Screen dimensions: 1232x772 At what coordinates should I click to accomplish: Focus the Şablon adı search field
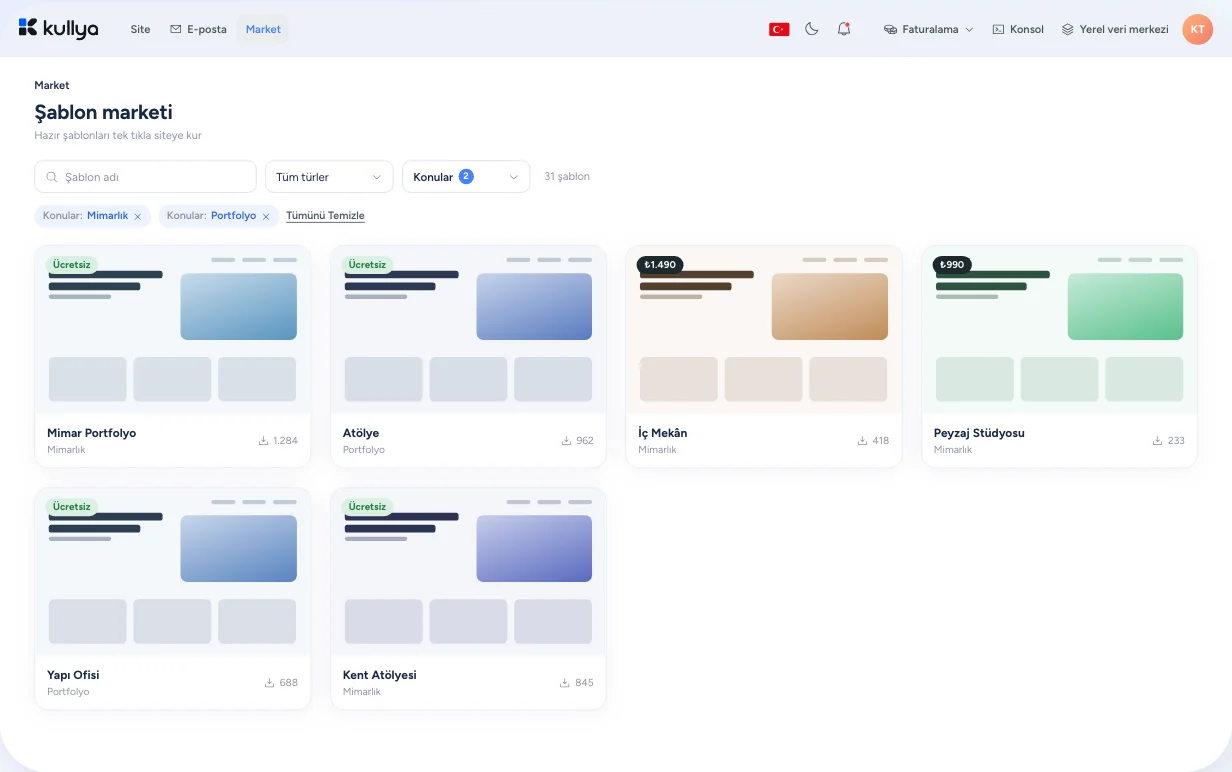tap(146, 177)
